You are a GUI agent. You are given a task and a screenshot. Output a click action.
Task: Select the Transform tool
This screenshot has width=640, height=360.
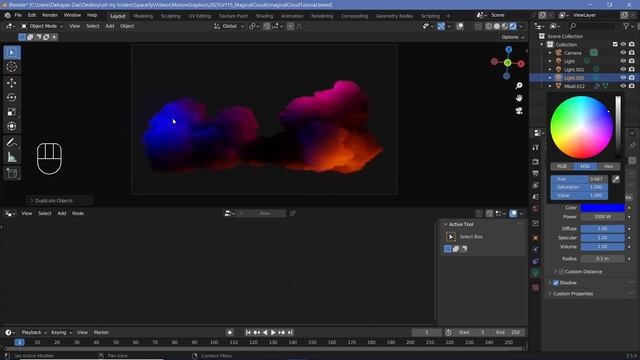click(12, 126)
